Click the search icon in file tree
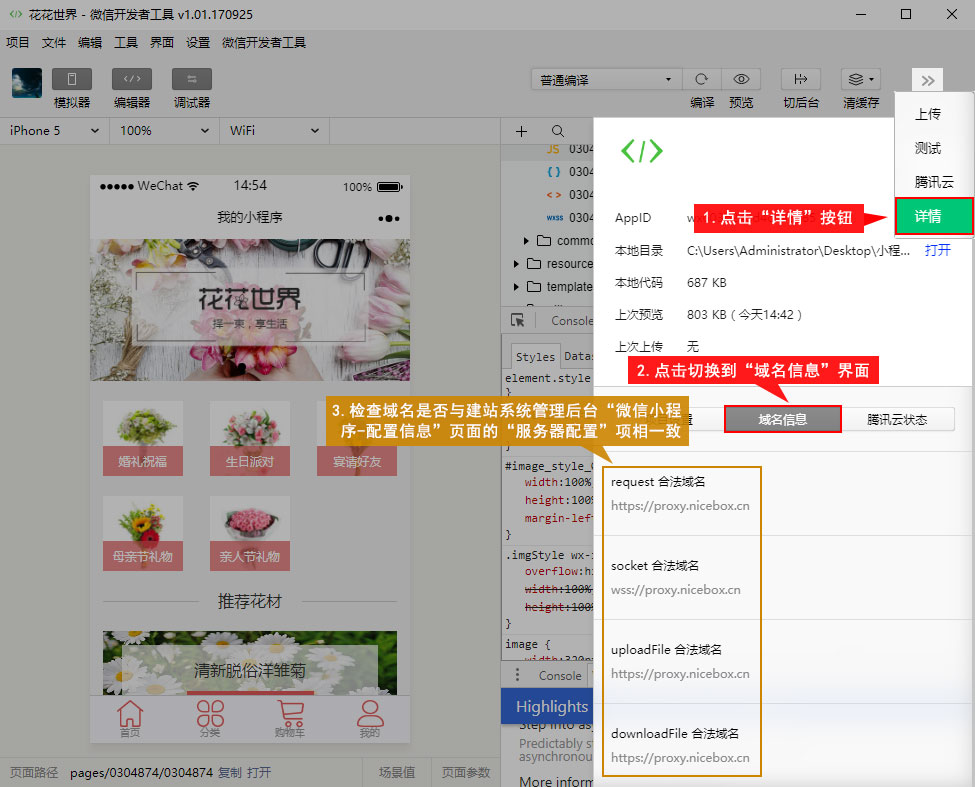Viewport: 975px width, 787px height. [x=557, y=131]
